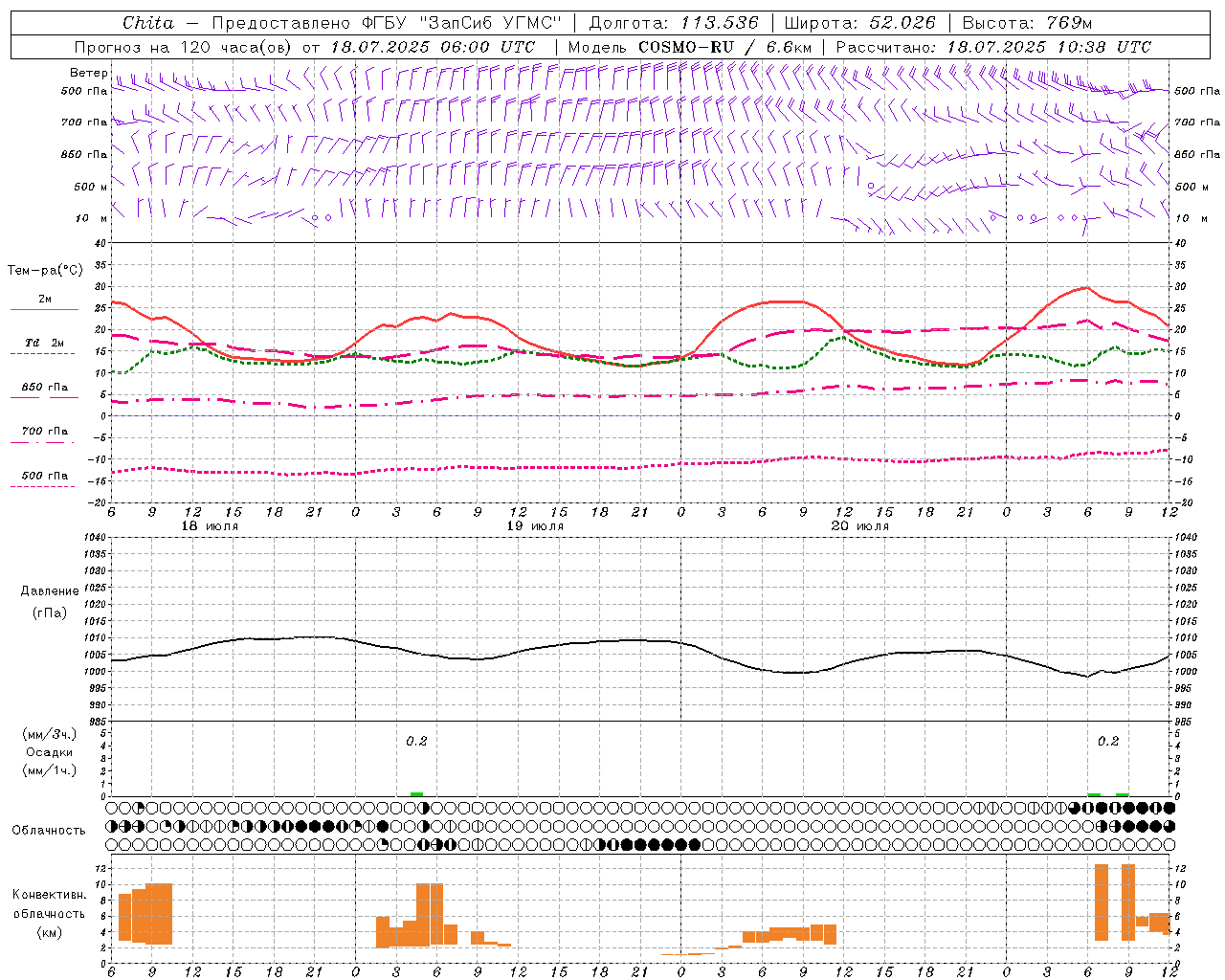Click the dotted line sample under 'Td 2м'

42,354
